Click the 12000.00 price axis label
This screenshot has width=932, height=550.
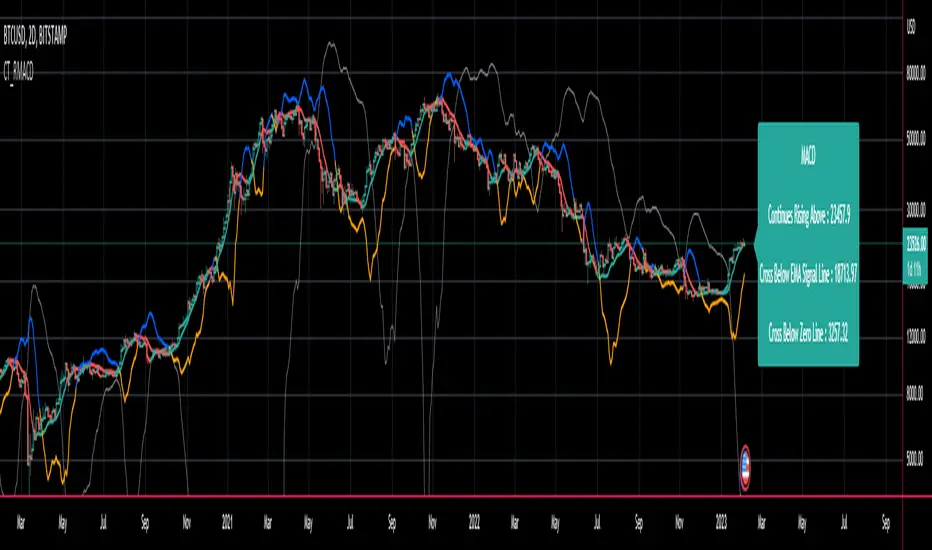pos(916,337)
